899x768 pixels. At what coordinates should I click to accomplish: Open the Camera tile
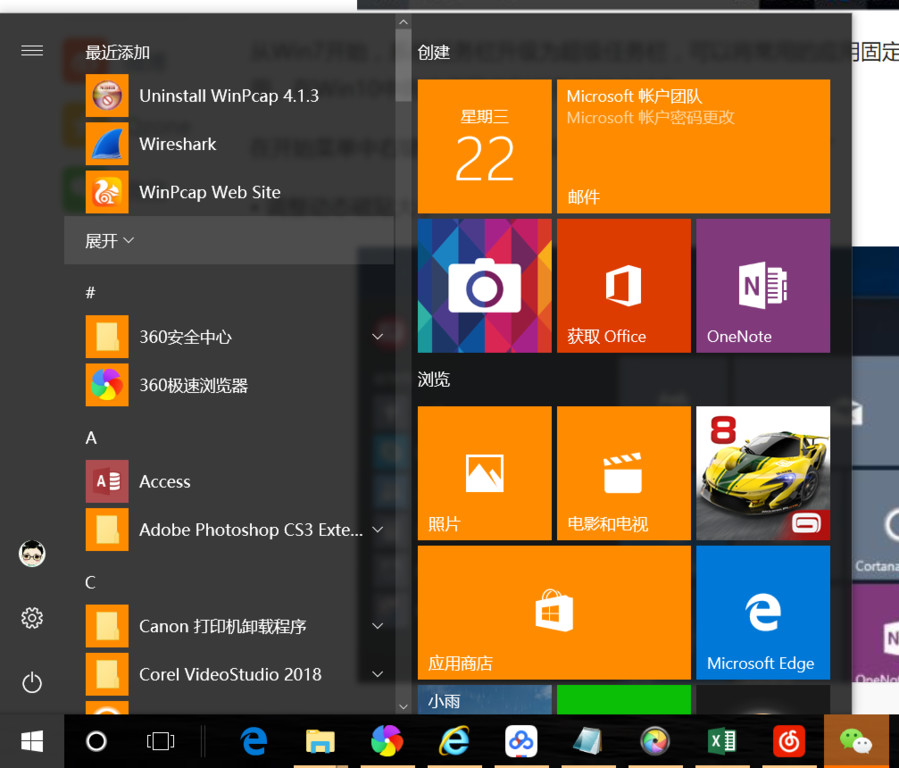(484, 285)
